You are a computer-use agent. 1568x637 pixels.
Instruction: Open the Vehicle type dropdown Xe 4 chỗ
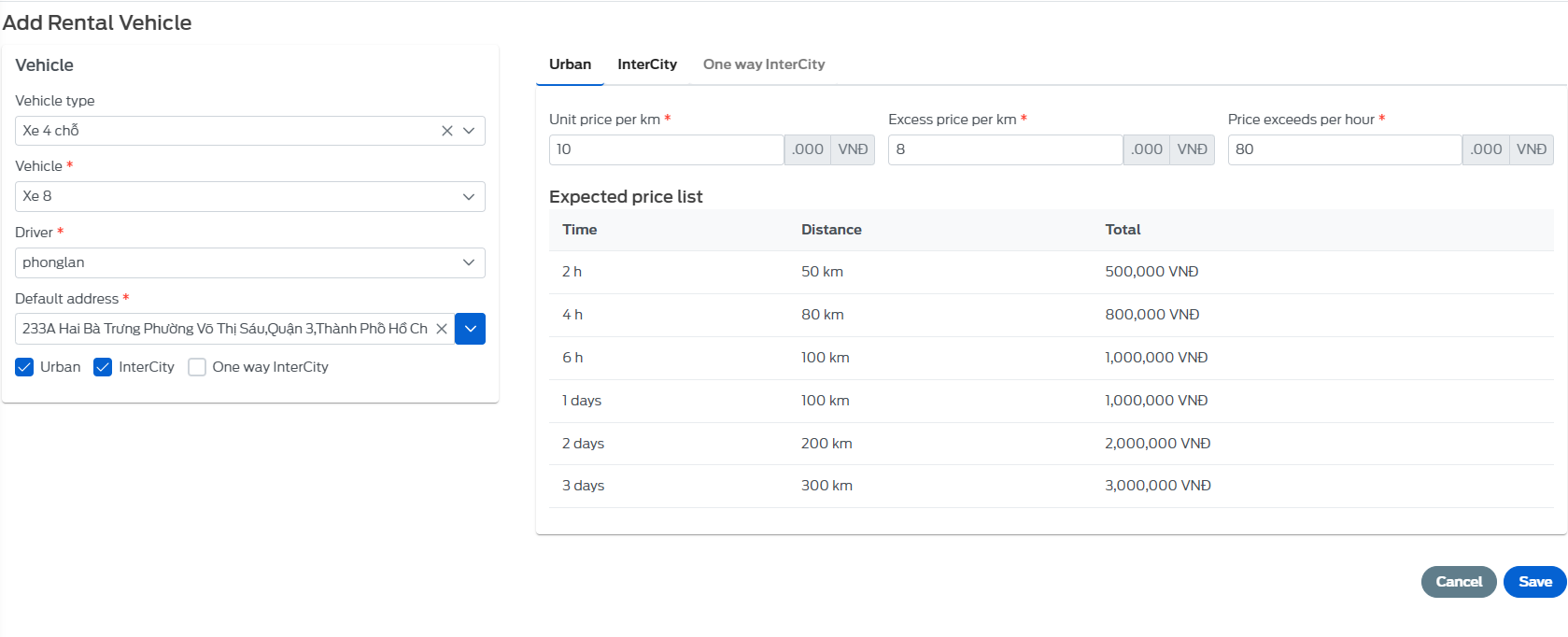click(224, 131)
